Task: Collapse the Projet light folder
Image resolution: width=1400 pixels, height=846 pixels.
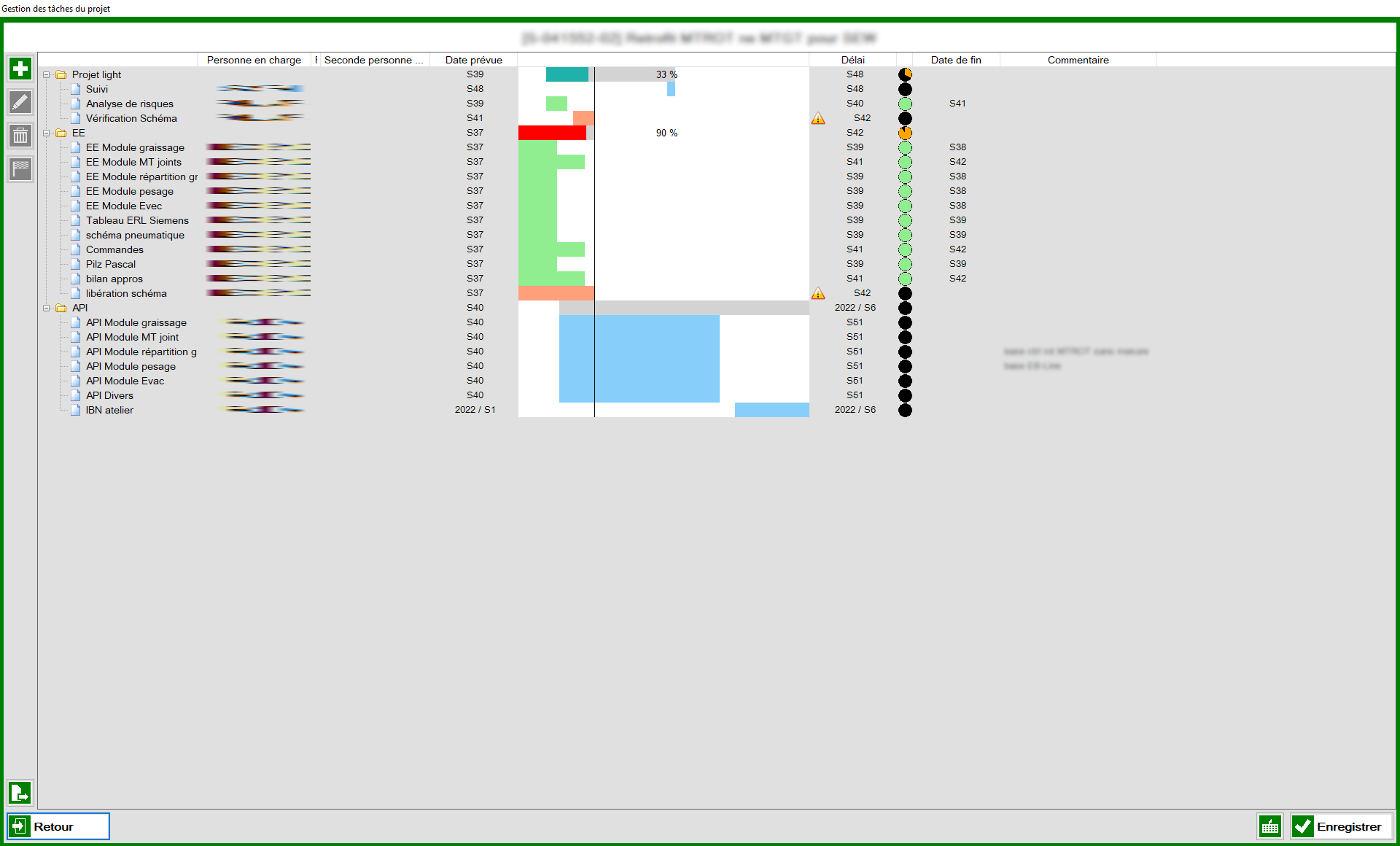Action: [47, 74]
